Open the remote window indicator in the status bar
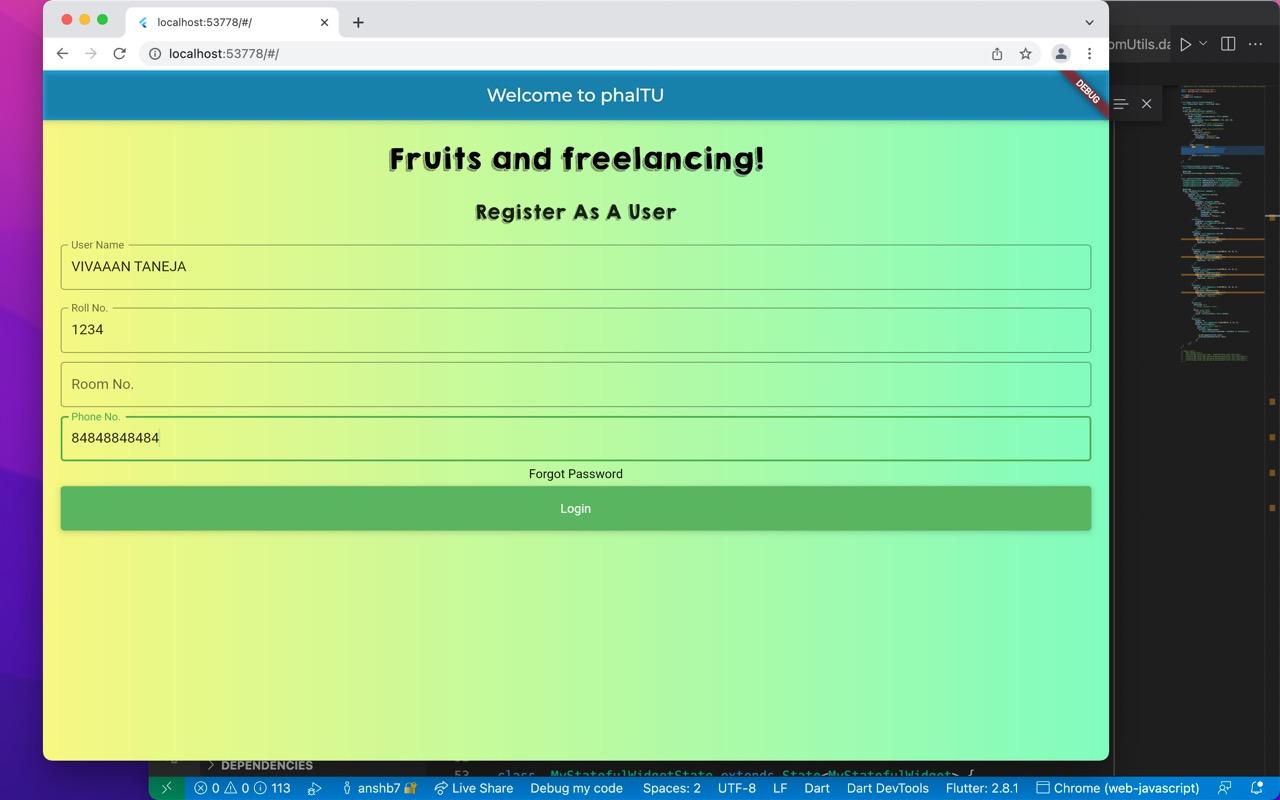 tap(166, 788)
